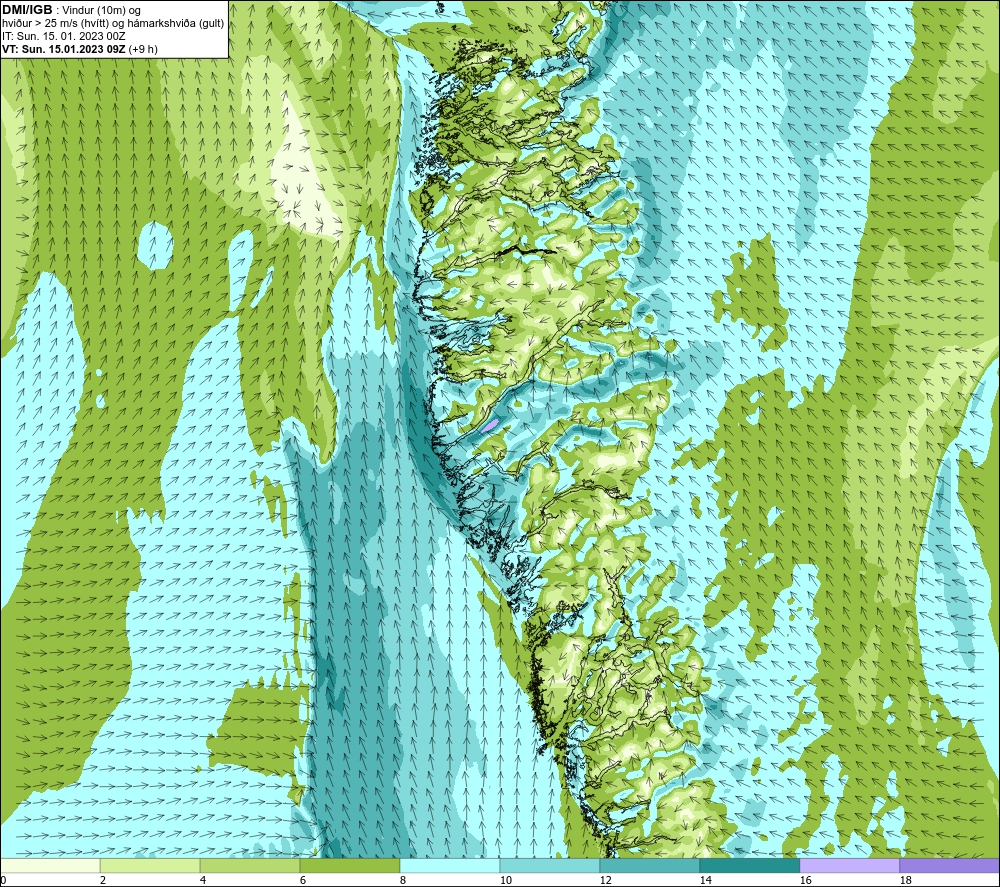
Task: Click the 12–14 m/s teal legend swatch
Action: point(649,865)
